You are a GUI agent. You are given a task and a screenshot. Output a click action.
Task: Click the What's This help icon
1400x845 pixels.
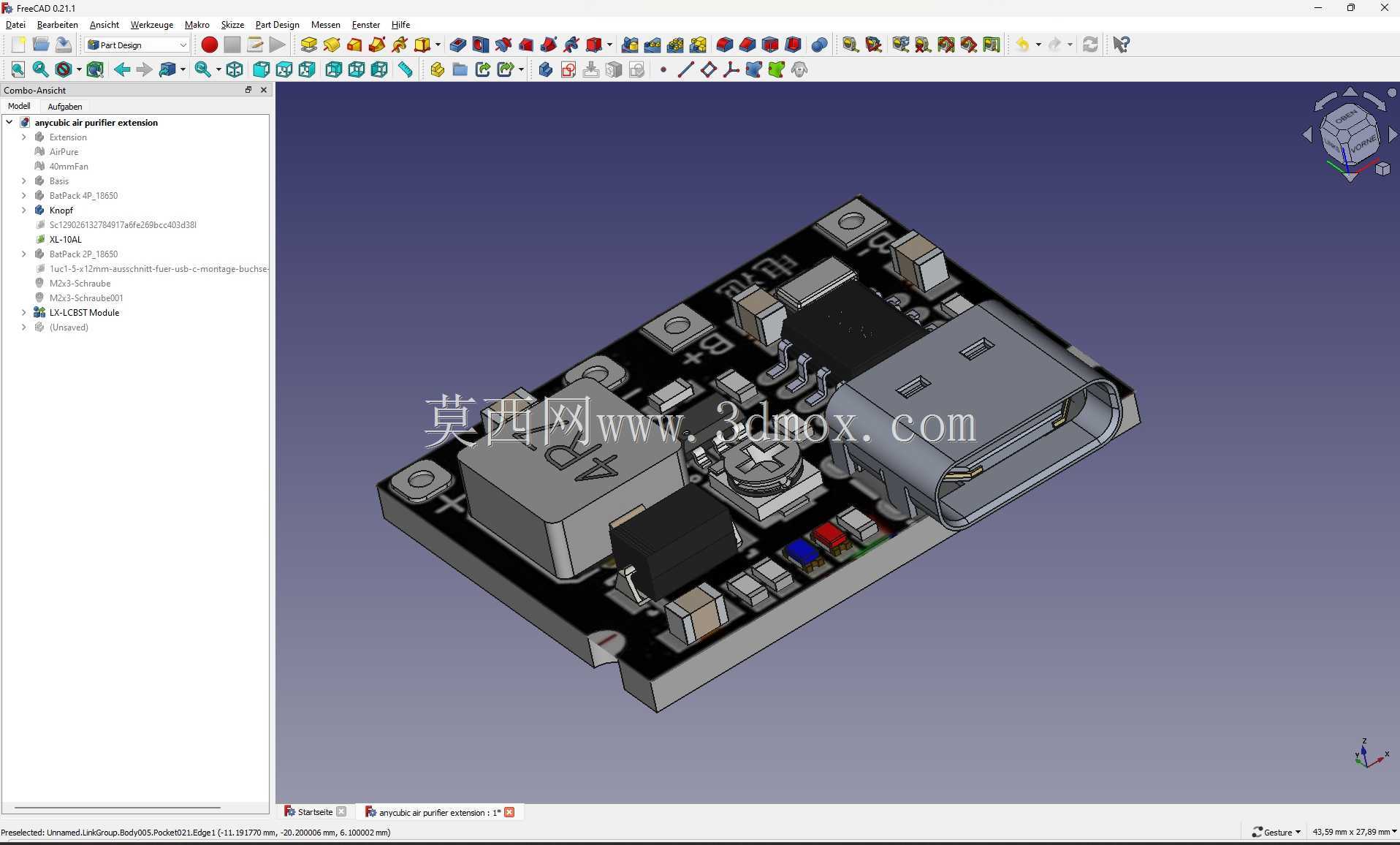(1121, 45)
